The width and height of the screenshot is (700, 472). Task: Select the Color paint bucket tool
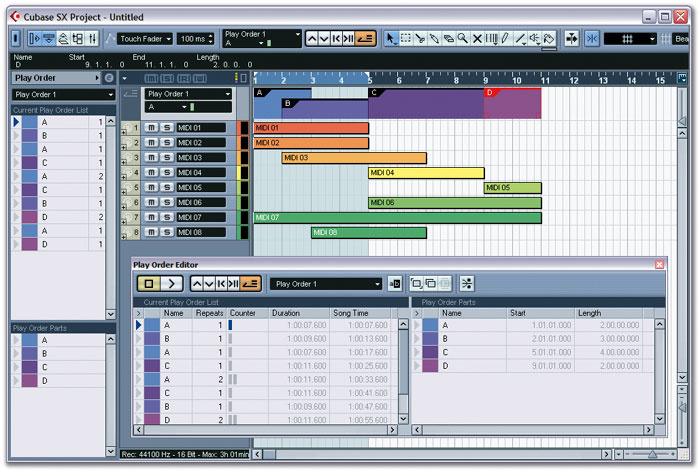click(549, 39)
